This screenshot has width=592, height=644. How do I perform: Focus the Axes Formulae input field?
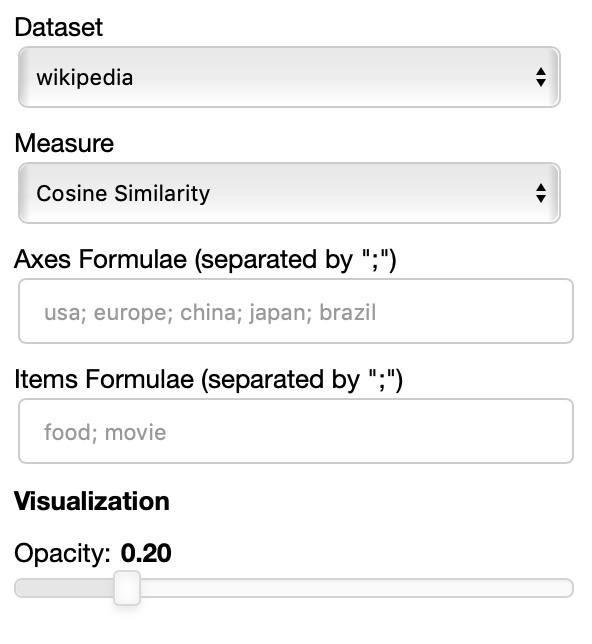click(296, 311)
